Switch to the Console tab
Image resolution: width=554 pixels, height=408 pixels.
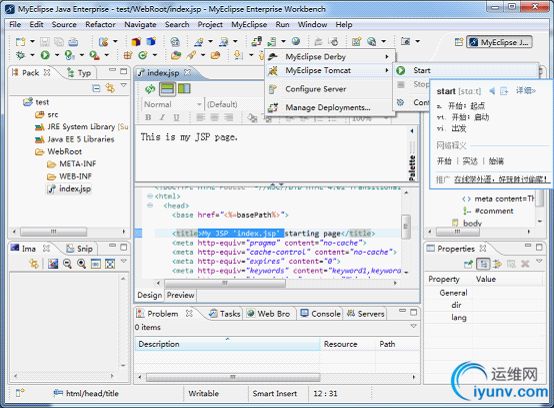coord(321,314)
